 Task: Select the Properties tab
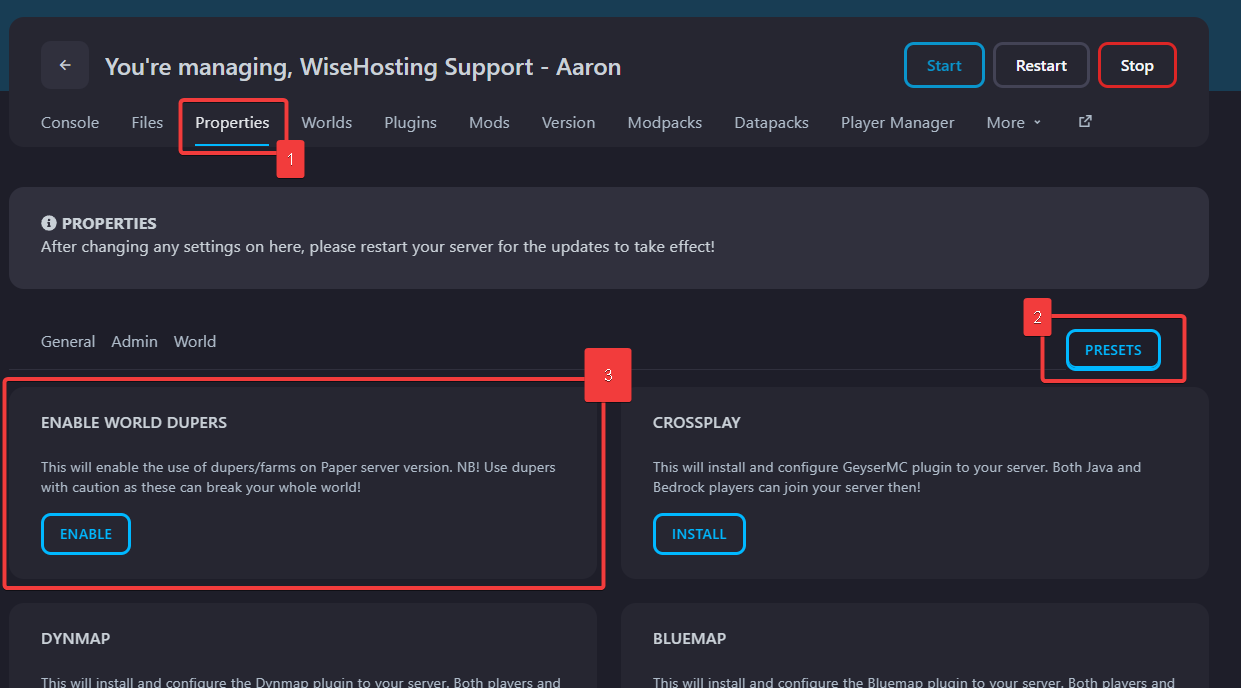232,123
